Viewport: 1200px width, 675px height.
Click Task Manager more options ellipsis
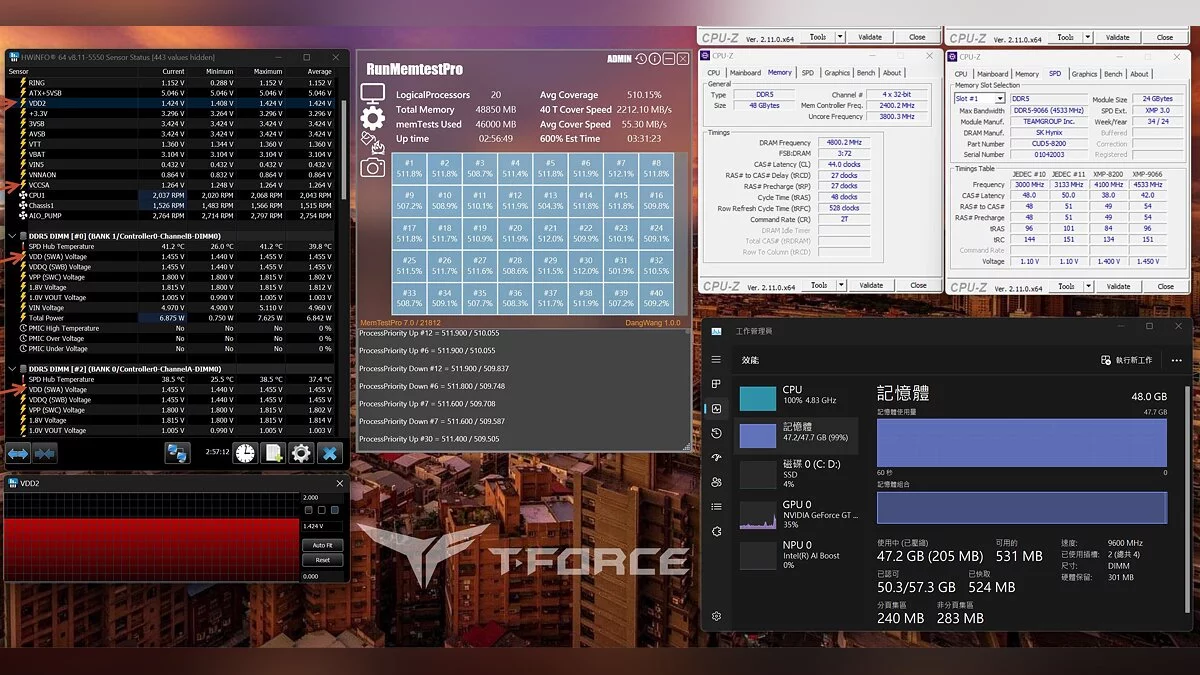1176,360
